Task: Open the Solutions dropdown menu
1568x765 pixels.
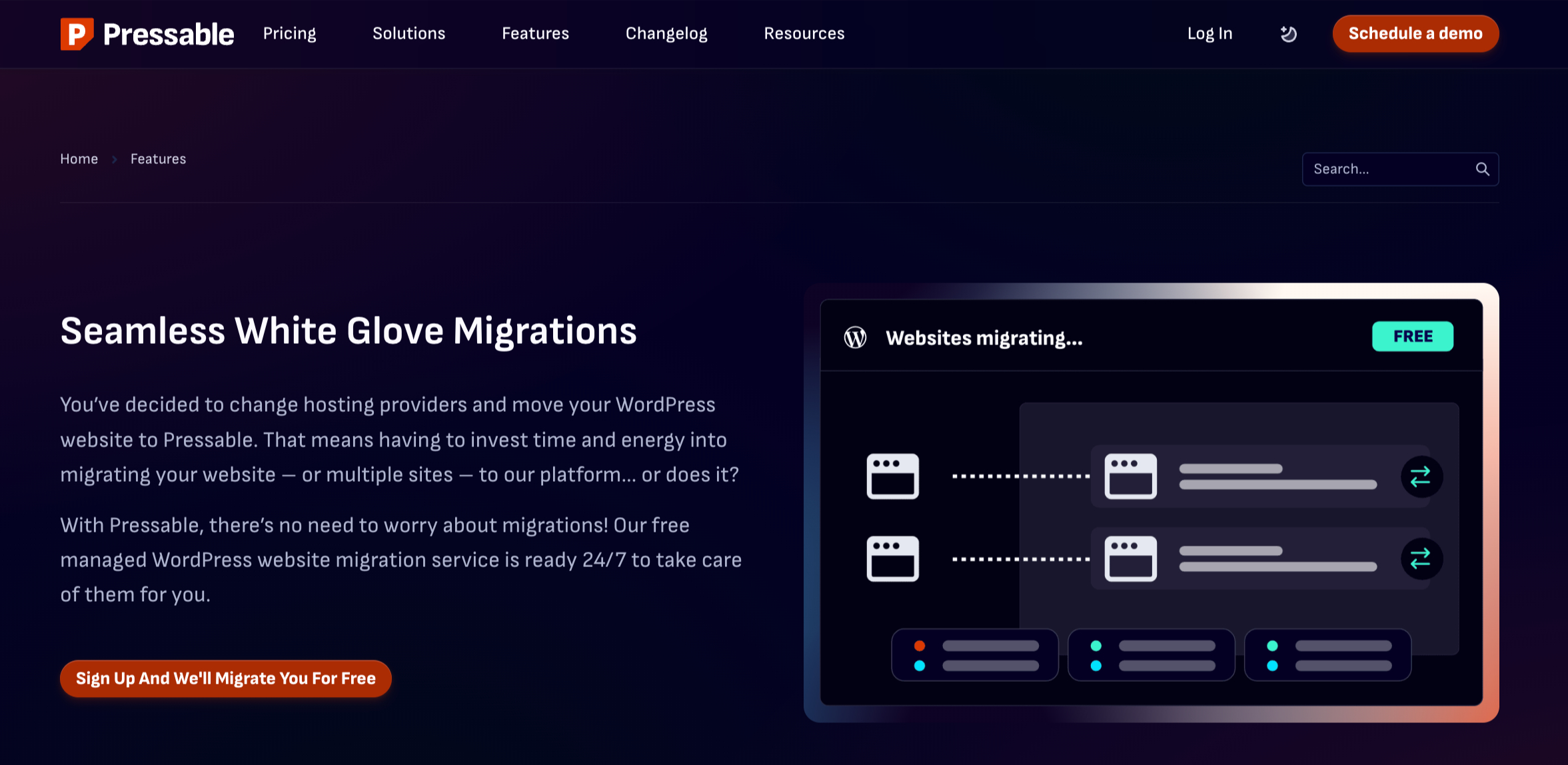Action: click(408, 33)
